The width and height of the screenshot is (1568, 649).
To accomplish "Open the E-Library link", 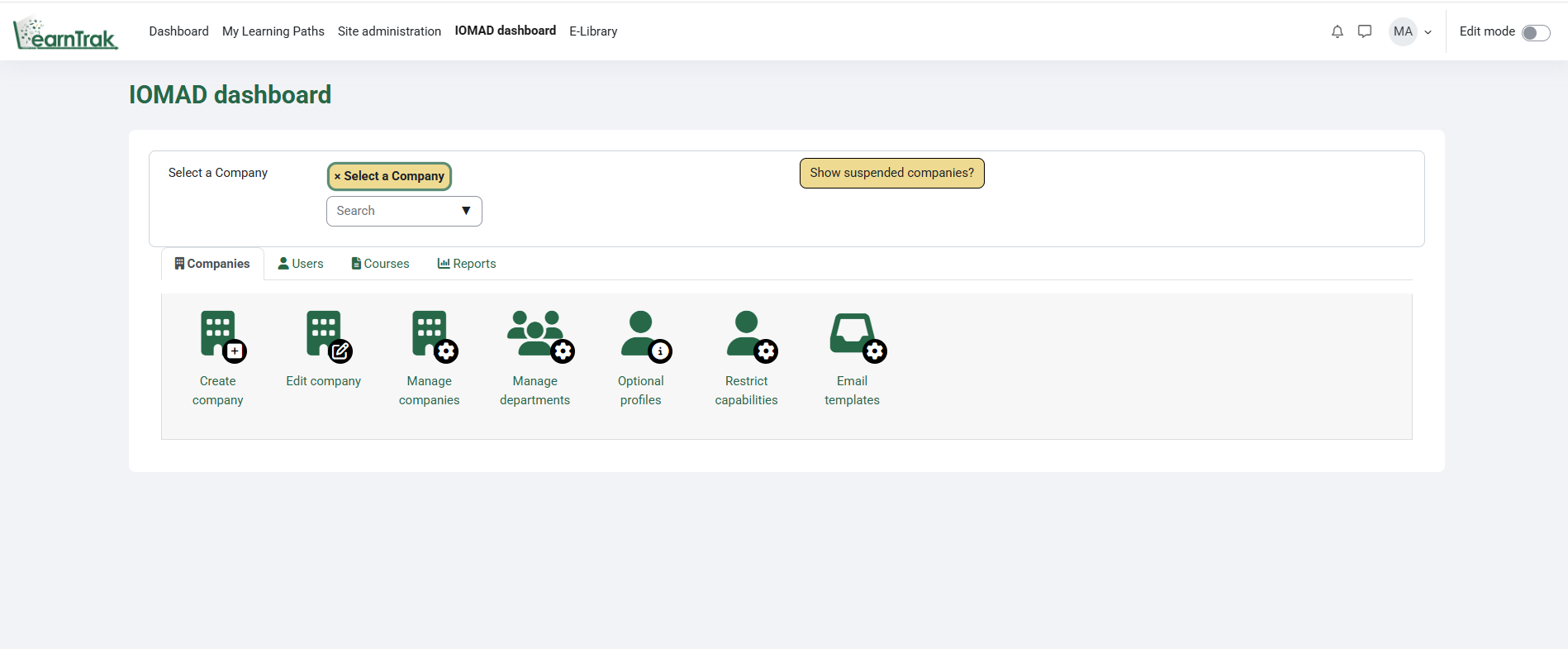I will click(593, 31).
